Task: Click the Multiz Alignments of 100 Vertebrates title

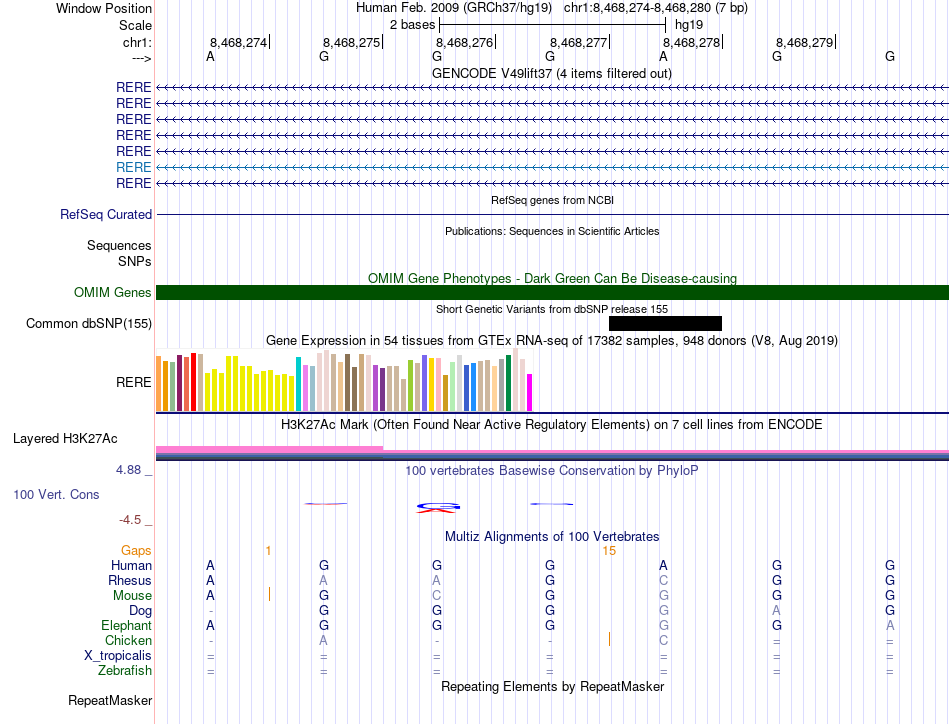Action: click(552, 536)
